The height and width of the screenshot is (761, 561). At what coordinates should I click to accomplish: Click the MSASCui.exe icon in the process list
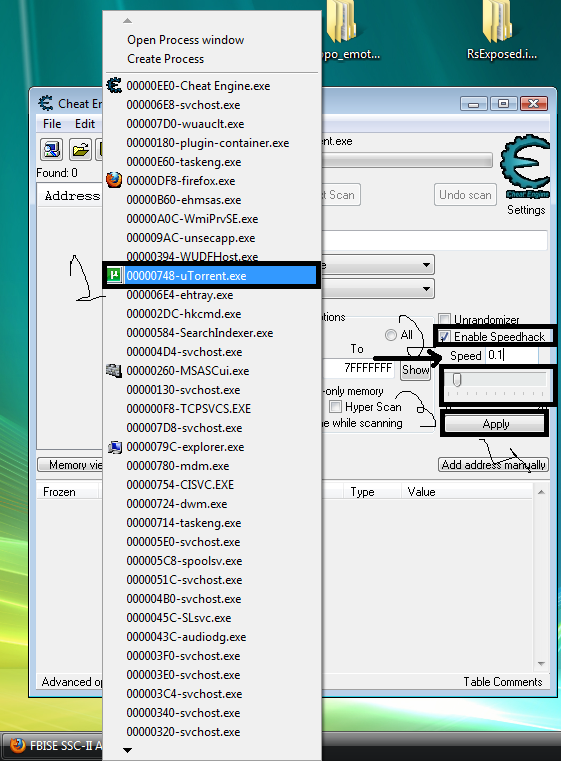pos(114,371)
